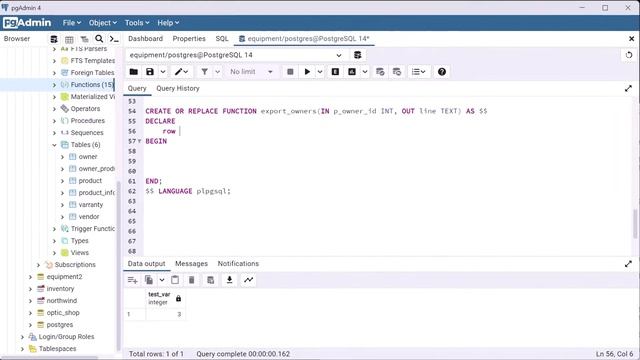Click the connection status database icon
640x360 pixels.
358,55
